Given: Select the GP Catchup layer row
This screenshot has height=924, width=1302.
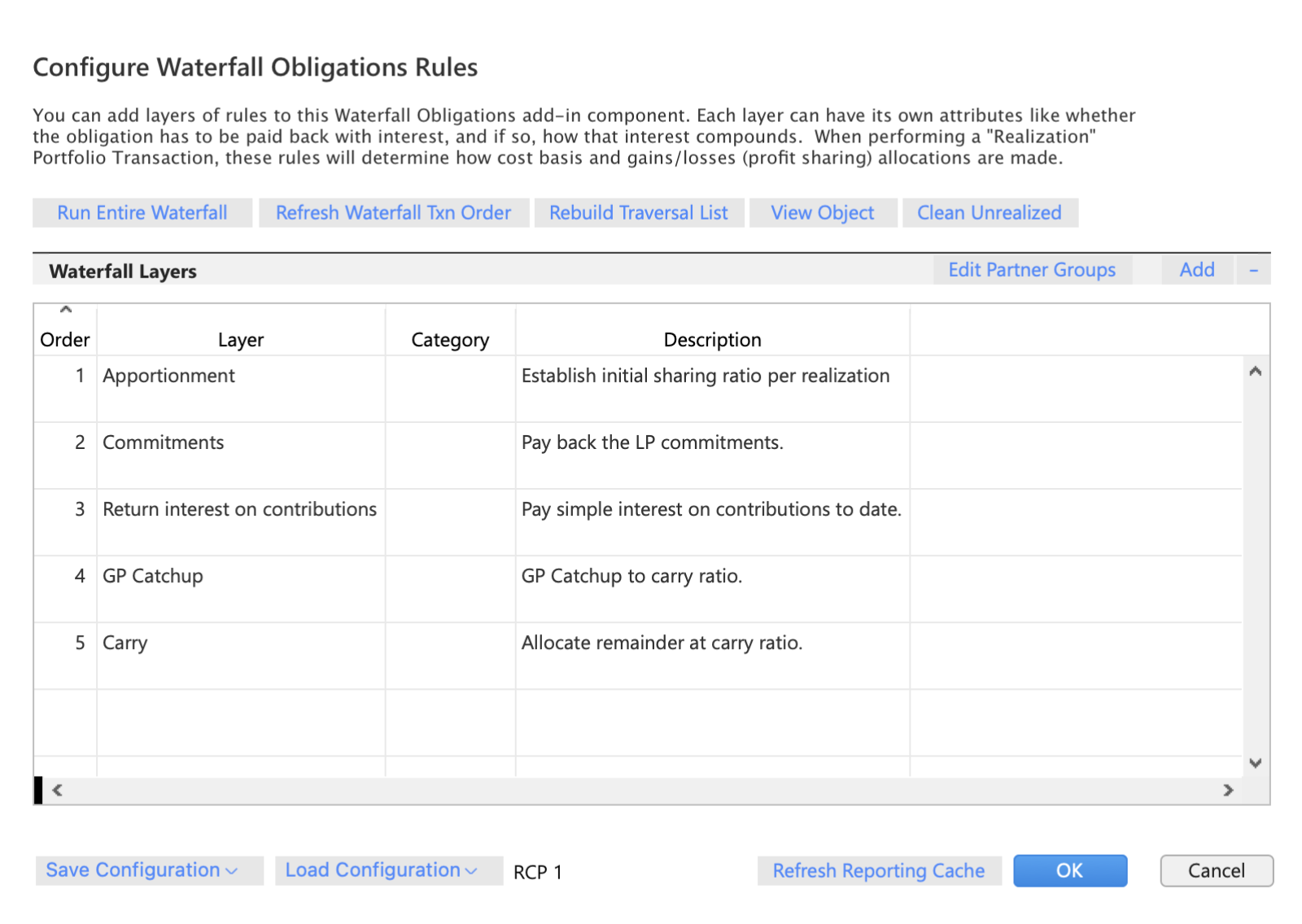Looking at the screenshot, I should [x=638, y=589].
